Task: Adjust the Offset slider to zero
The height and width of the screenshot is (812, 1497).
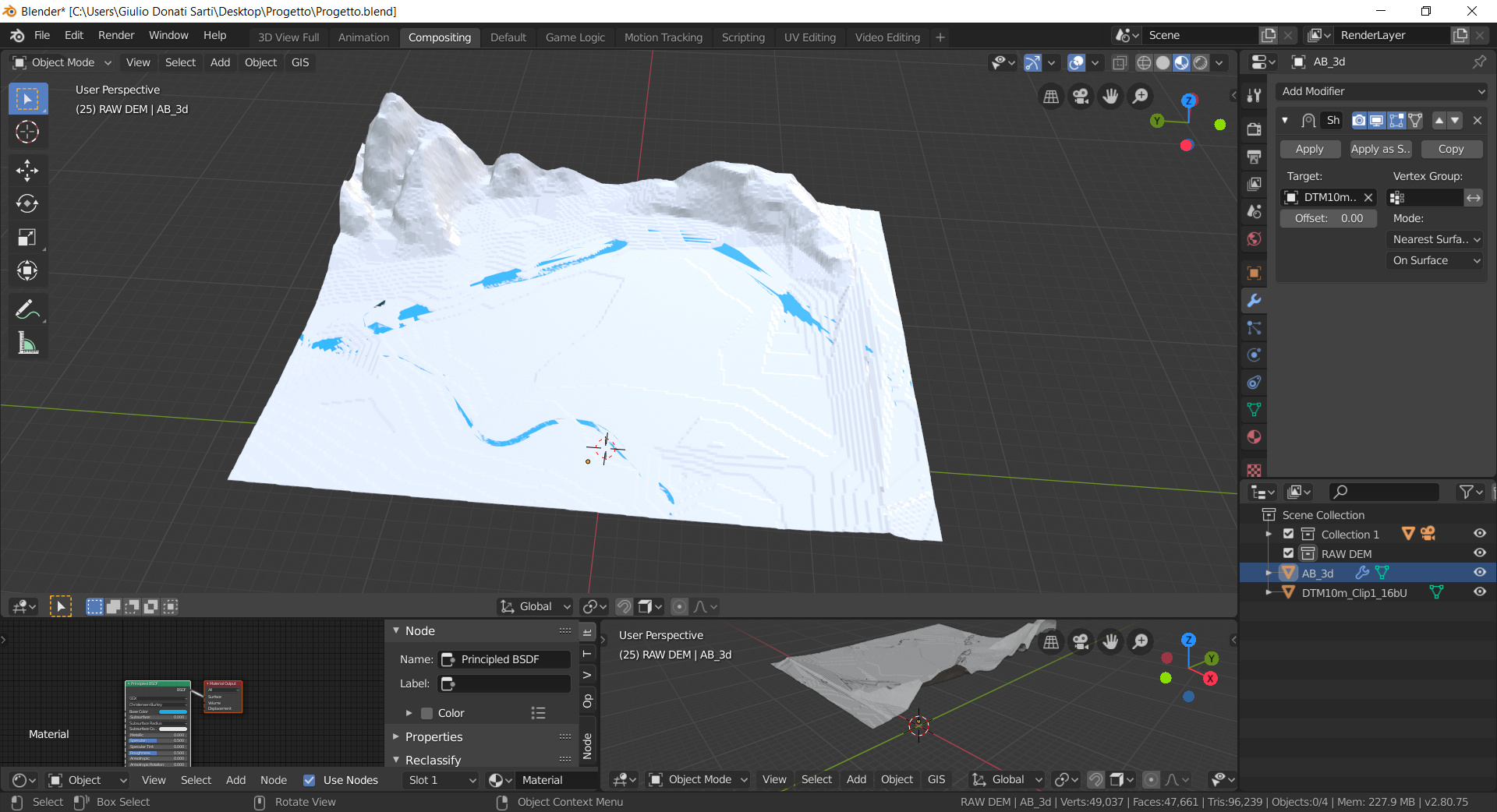Action: pyautogui.click(x=1327, y=218)
